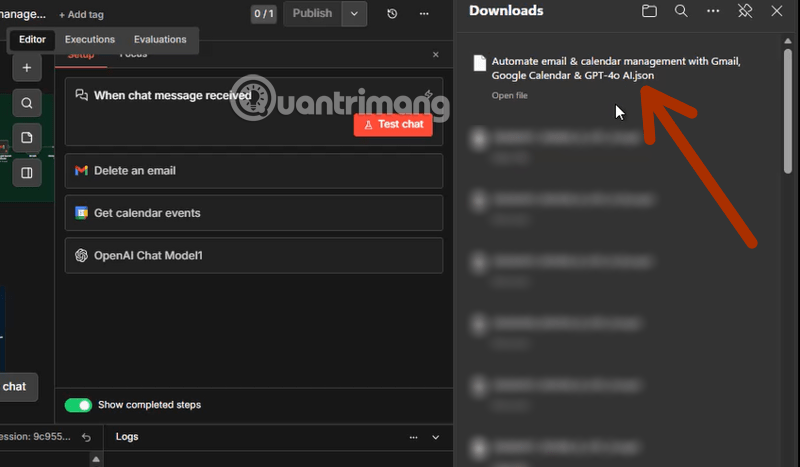The image size is (800, 467).
Task: Open file link under JSON download
Action: 509,95
